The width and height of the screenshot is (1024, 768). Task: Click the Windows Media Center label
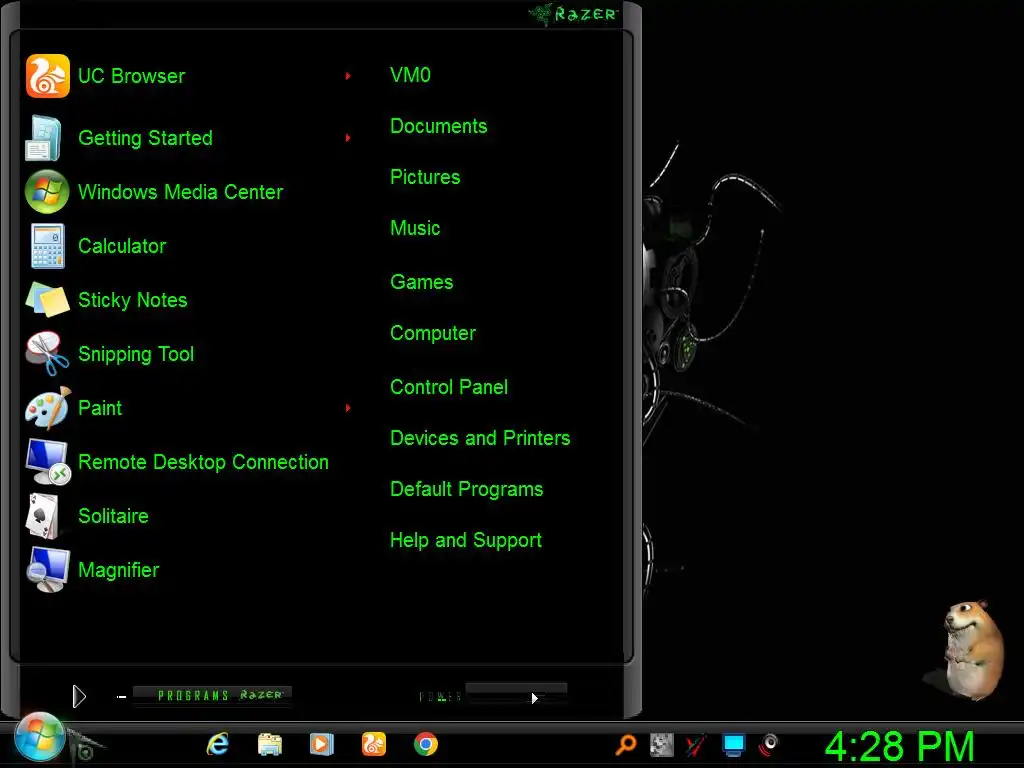click(x=180, y=192)
